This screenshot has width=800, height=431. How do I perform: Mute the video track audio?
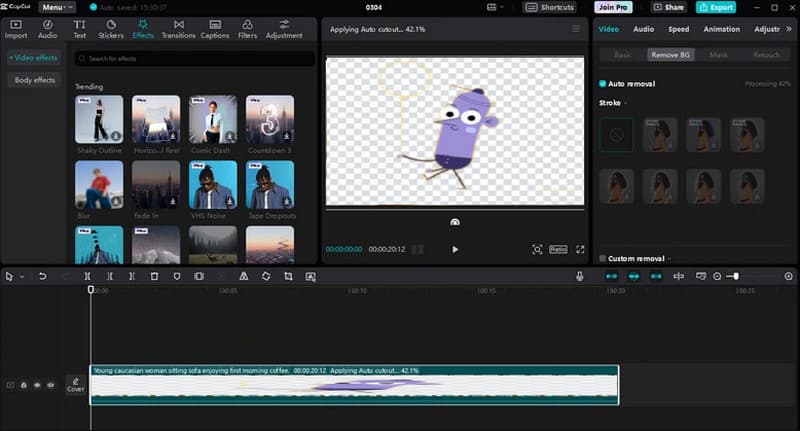(x=51, y=385)
